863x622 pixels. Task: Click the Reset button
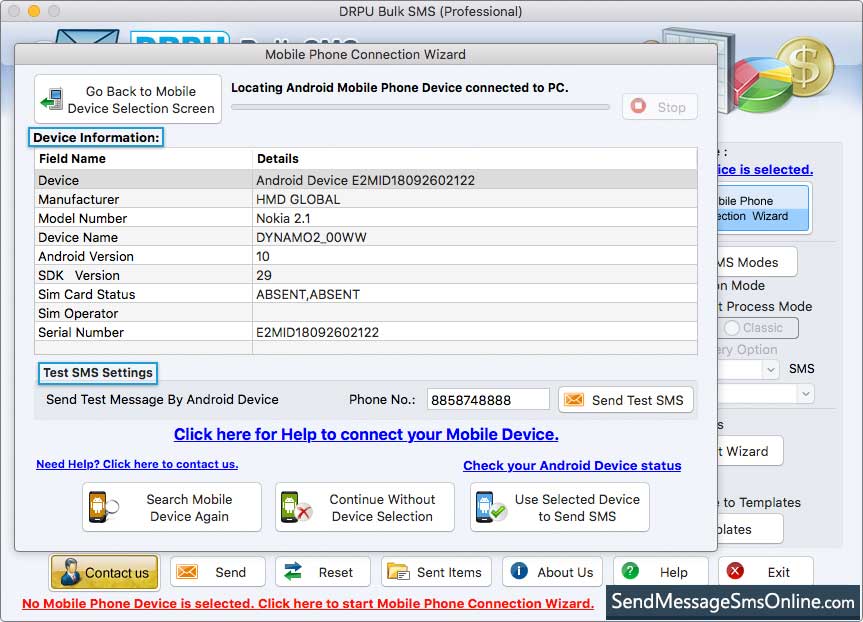323,572
